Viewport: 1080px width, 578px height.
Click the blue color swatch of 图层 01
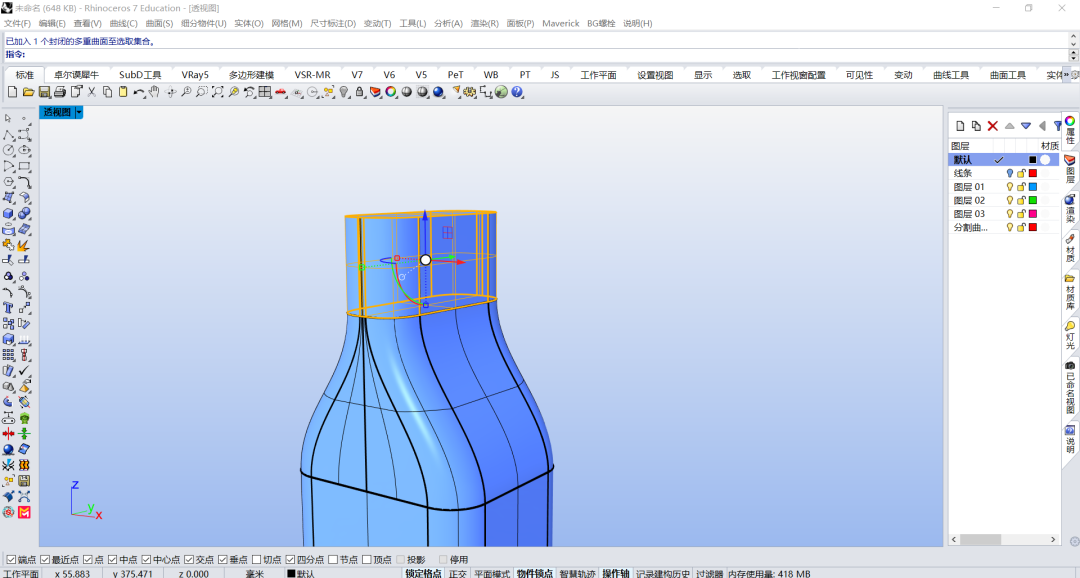pos(1032,187)
